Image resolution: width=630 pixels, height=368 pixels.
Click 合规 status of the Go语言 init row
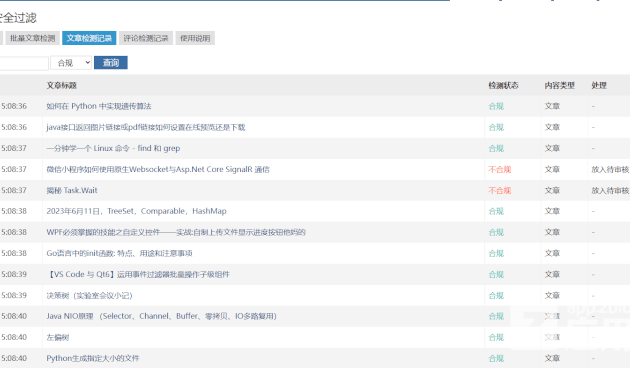point(496,254)
